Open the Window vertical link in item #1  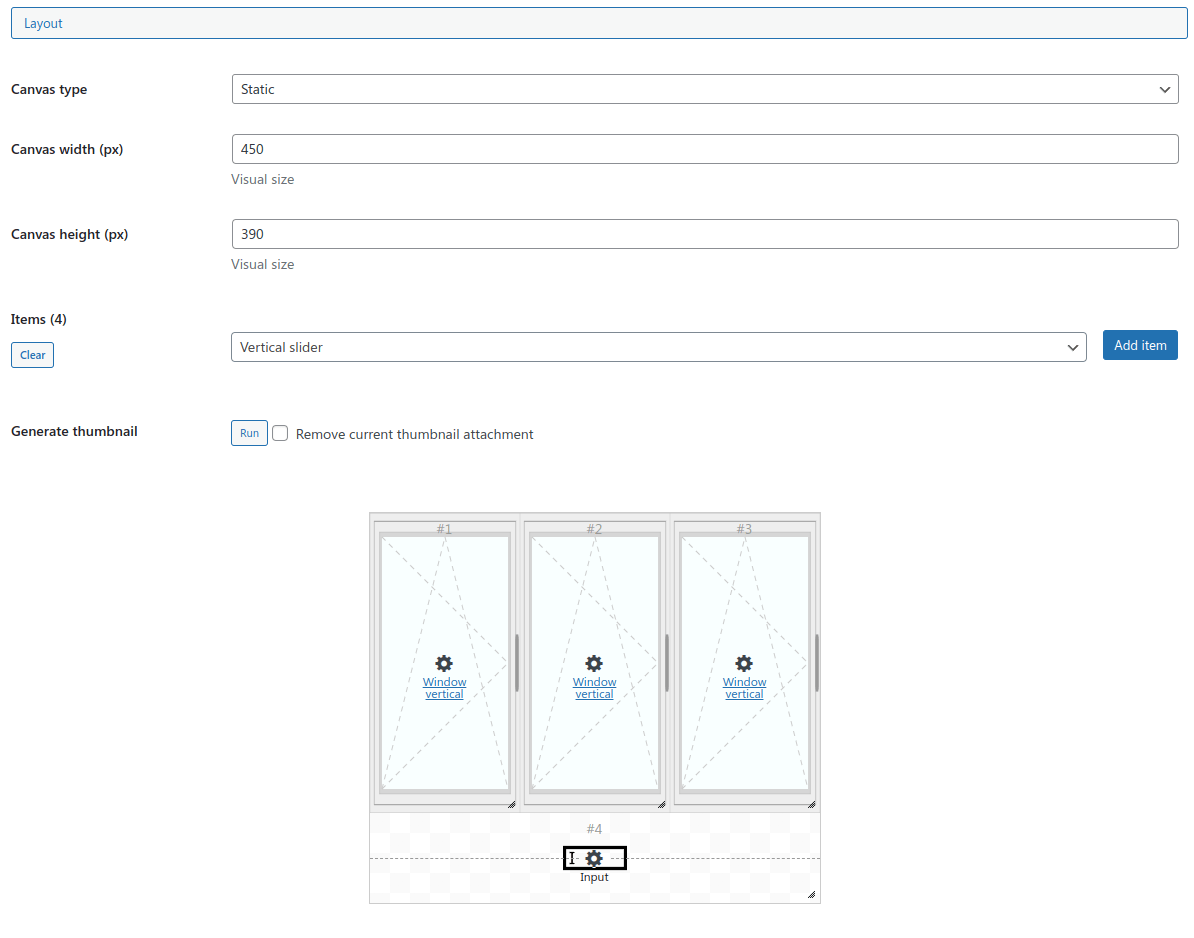pyautogui.click(x=445, y=688)
